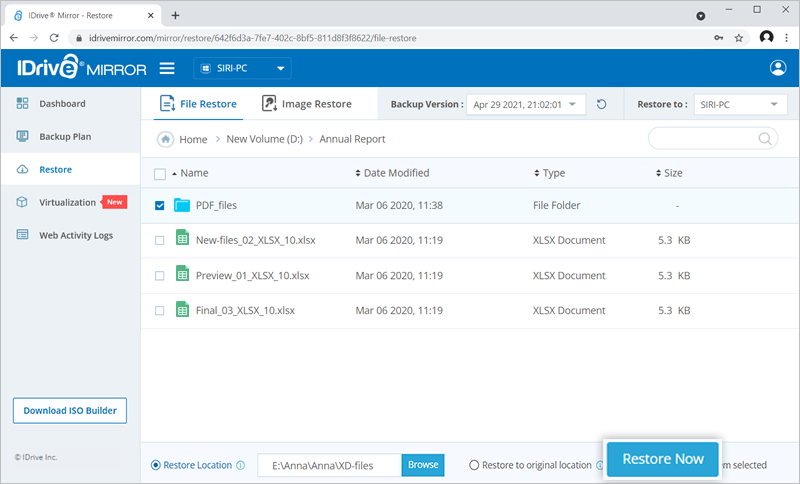This screenshot has height=484, width=800.
Task: Open the Restore to dropdown
Action: tap(740, 105)
